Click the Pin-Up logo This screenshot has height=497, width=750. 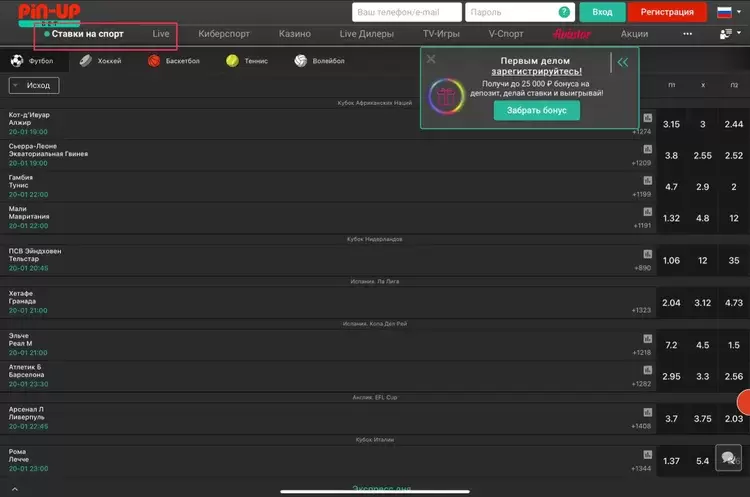(x=49, y=14)
